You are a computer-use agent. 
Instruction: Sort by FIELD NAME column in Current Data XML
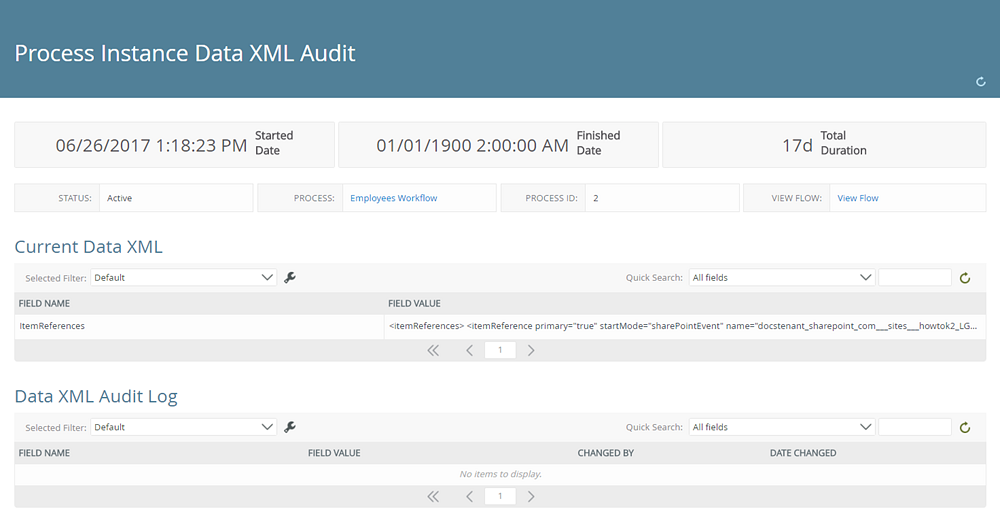coord(45,303)
